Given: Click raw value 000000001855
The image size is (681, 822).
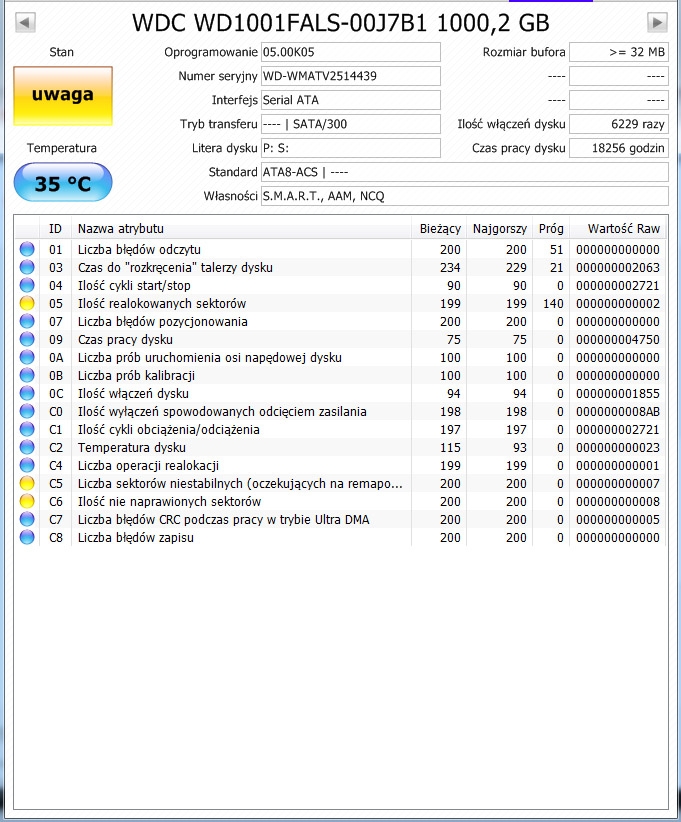Looking at the screenshot, I should click(x=618, y=393).
